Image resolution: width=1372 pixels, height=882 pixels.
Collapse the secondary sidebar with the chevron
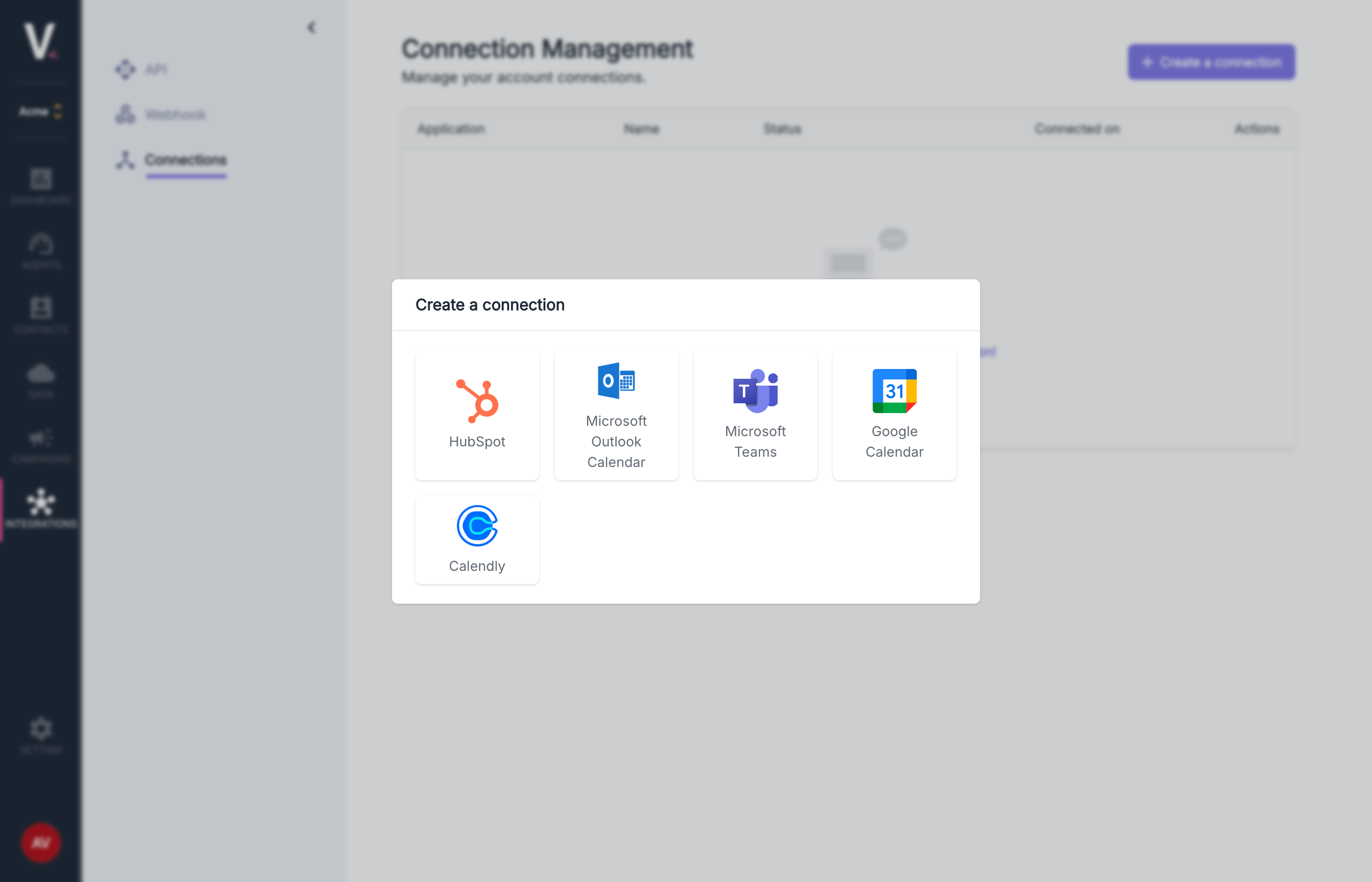pyautogui.click(x=312, y=27)
